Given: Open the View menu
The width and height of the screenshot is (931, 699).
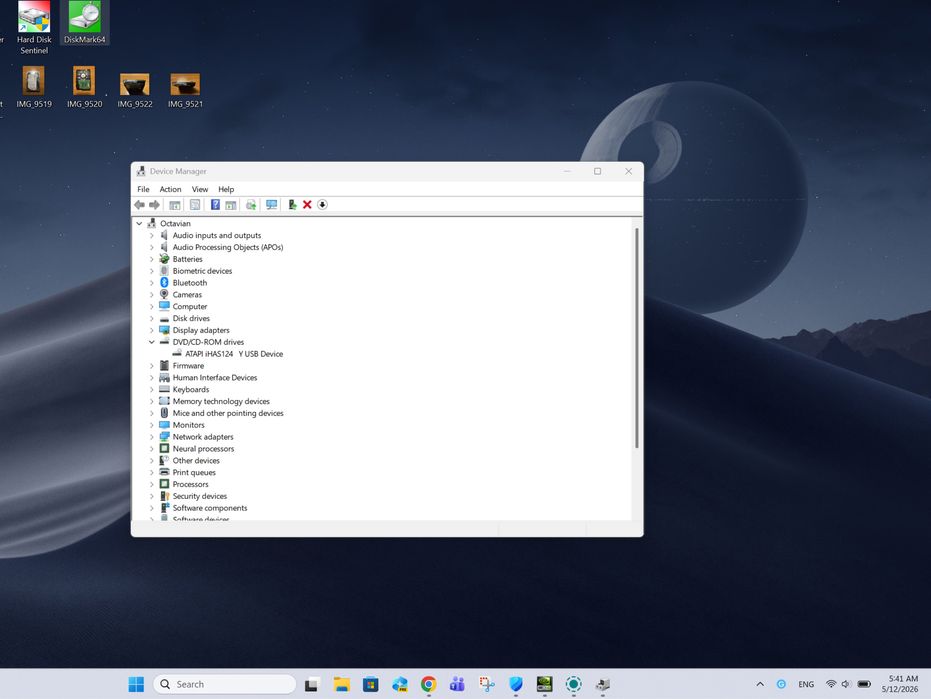Looking at the screenshot, I should pos(200,189).
